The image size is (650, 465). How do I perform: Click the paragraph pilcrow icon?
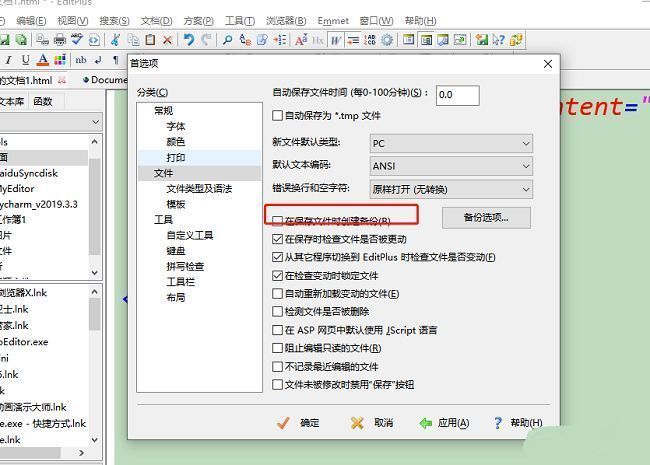[116, 60]
